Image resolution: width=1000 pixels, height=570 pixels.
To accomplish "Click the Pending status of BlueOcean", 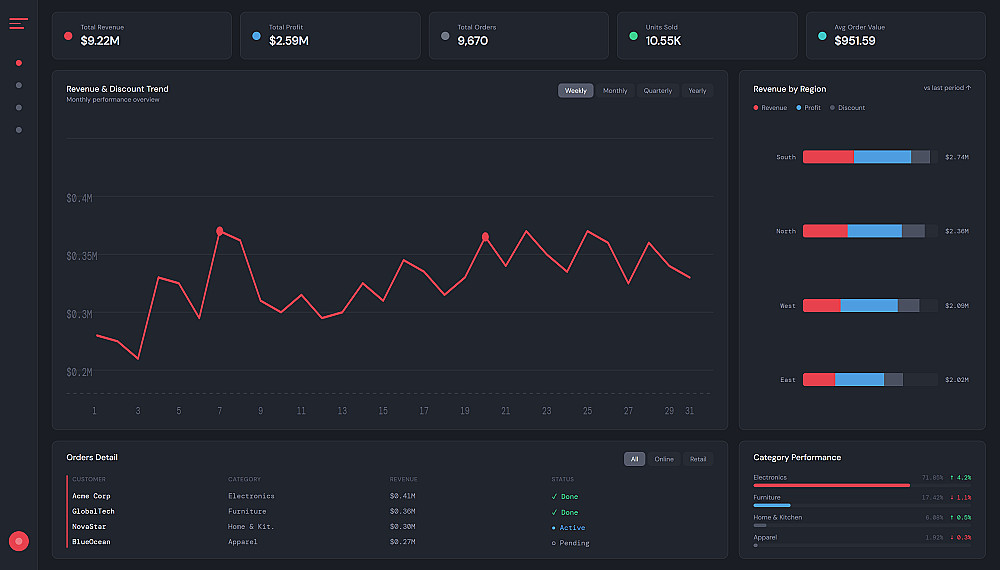I will tap(570, 543).
